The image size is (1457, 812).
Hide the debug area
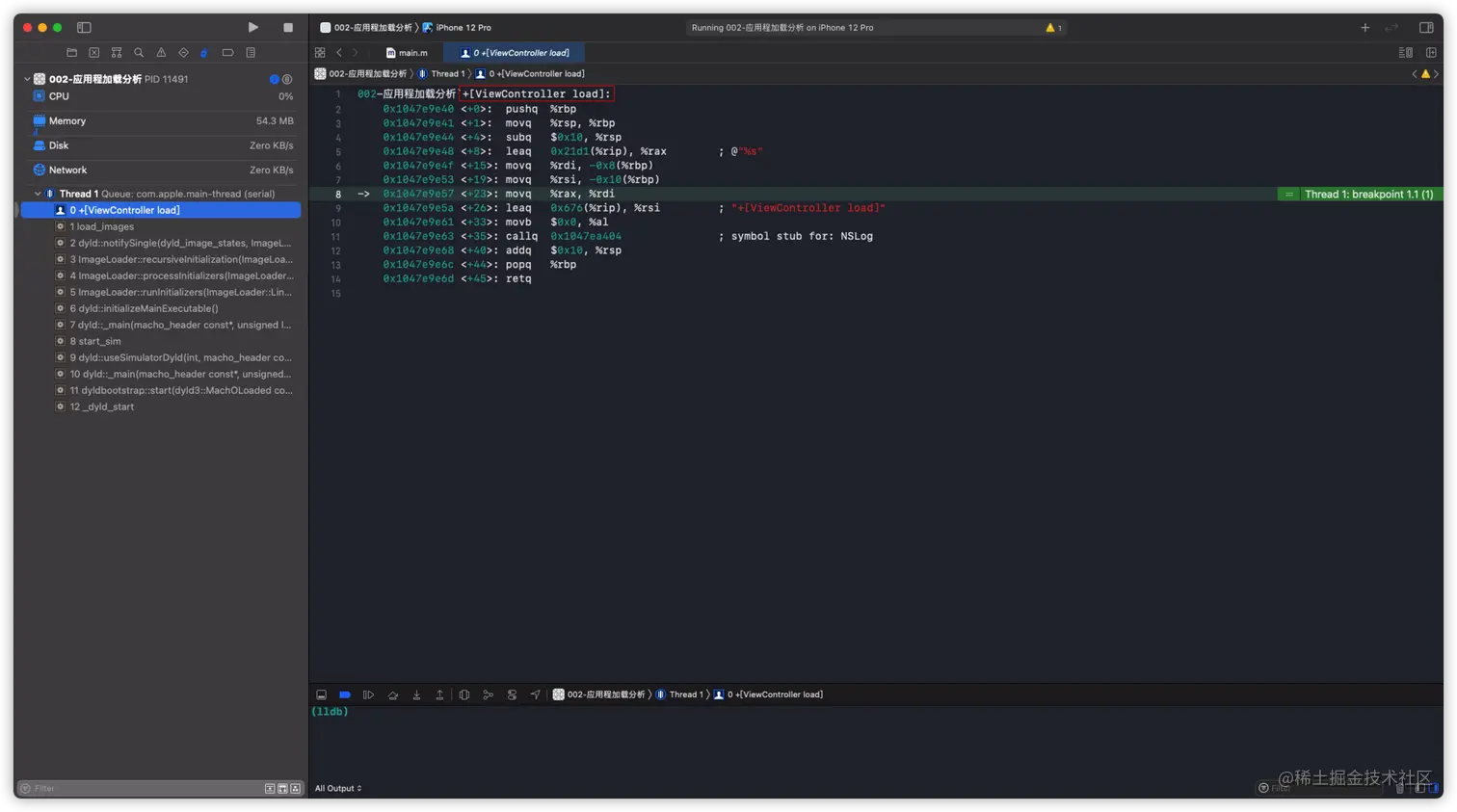321,694
